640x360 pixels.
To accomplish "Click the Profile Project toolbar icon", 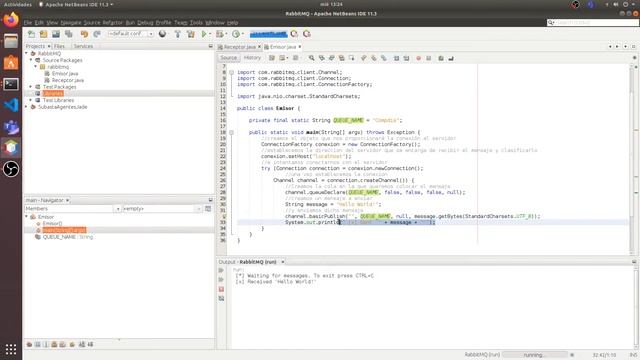I will click(x=236, y=34).
